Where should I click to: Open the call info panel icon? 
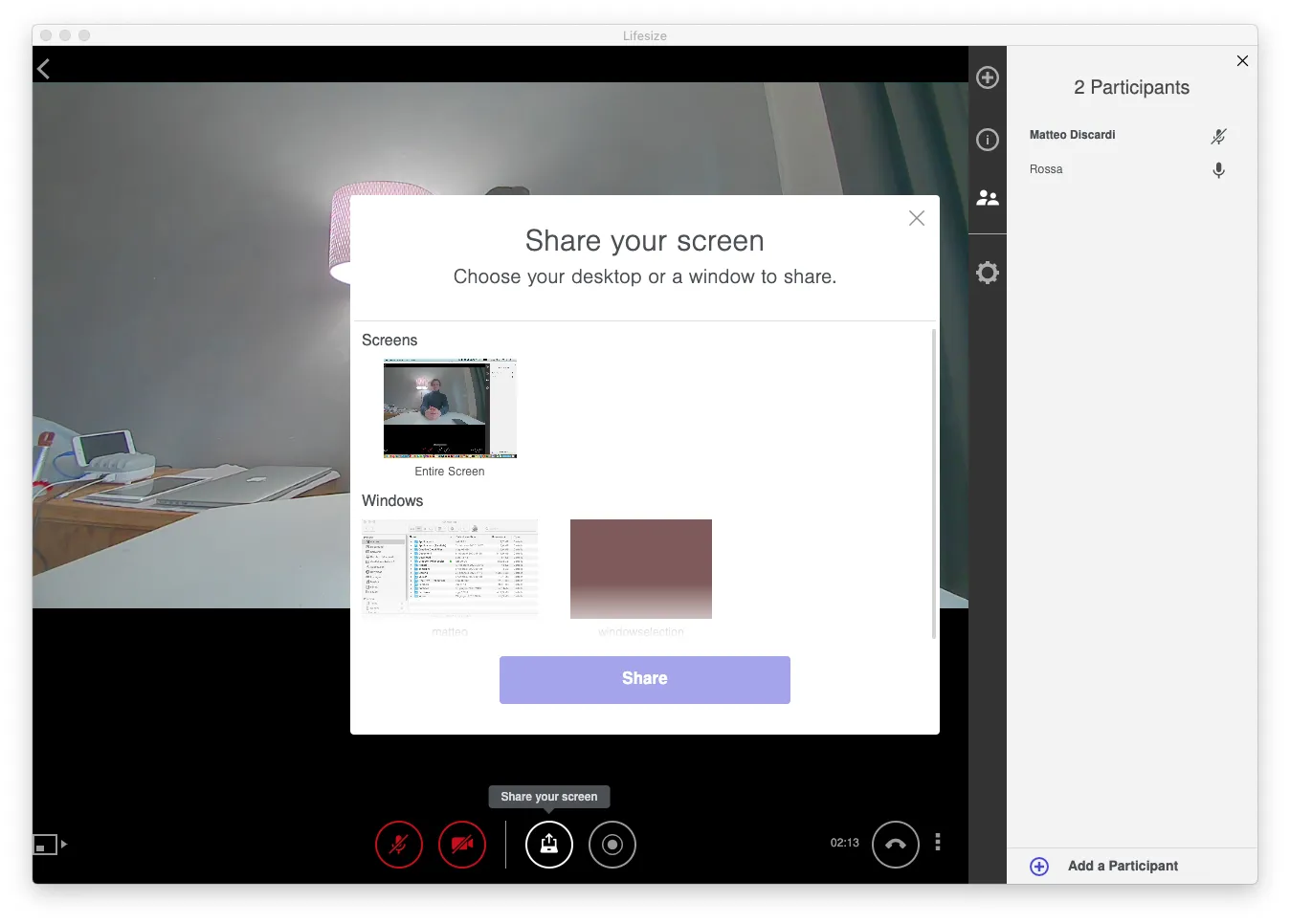(988, 140)
